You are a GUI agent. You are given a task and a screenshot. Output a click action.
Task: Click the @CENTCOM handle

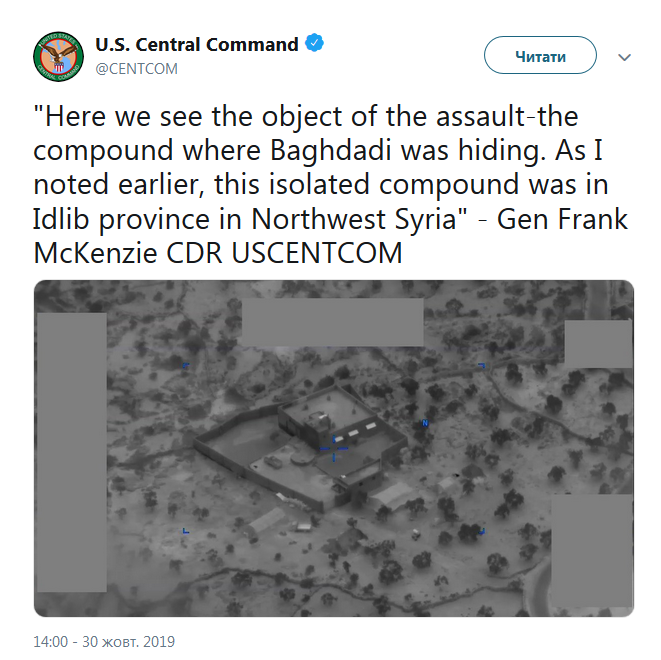point(136,68)
